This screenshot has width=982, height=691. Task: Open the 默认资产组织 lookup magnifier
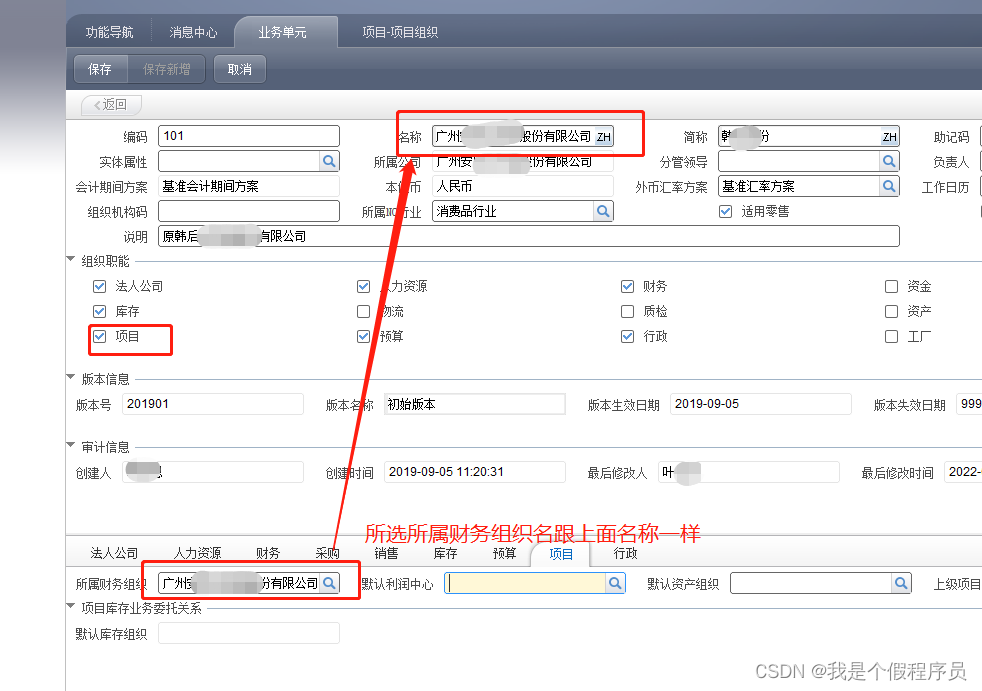[901, 582]
